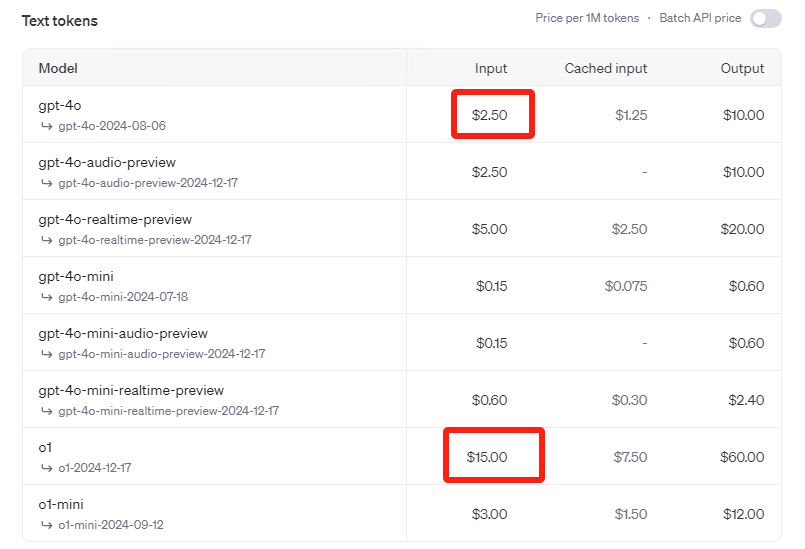Image resolution: width=805 pixels, height=549 pixels.
Task: Toggle the Batch API price switch
Action: coord(765,19)
